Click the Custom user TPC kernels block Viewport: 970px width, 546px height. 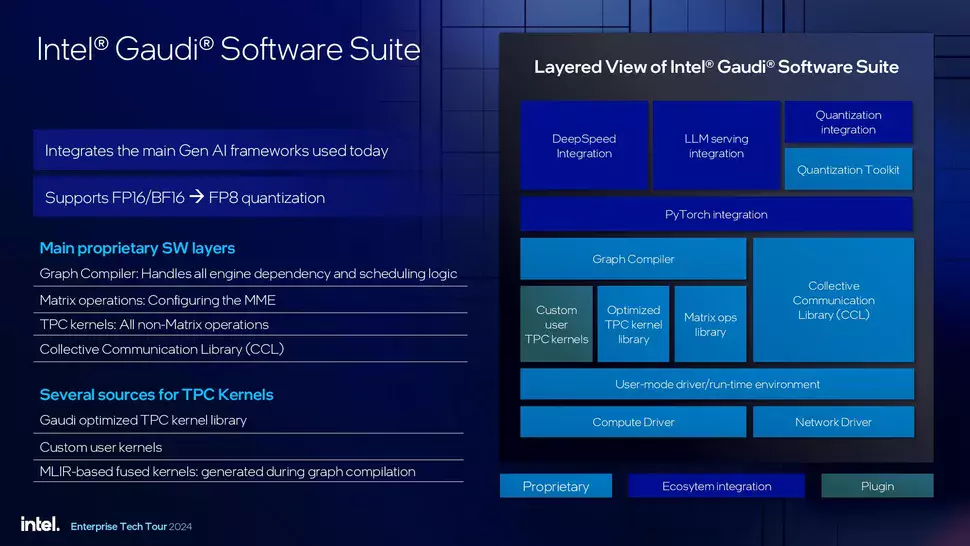click(556, 324)
